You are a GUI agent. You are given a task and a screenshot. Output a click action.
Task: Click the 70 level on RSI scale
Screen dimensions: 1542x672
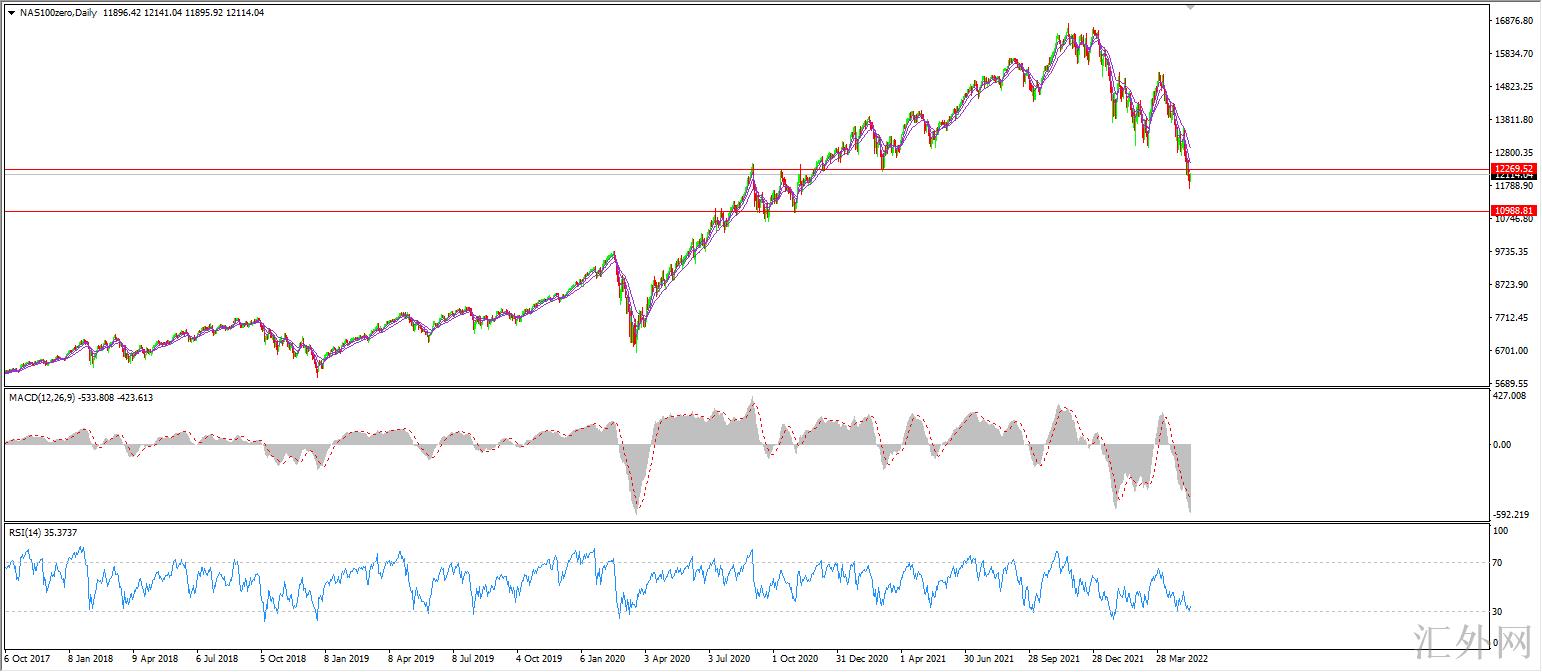pyautogui.click(x=1498, y=563)
